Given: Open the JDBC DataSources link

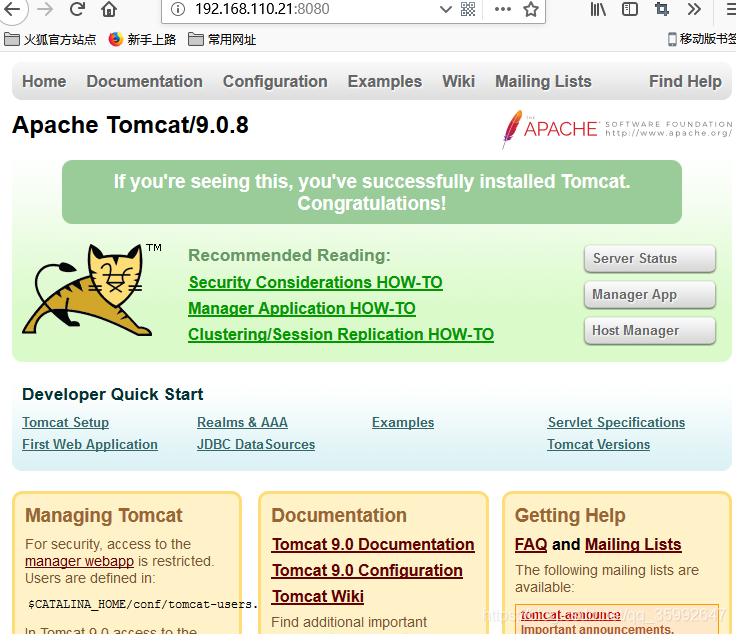Looking at the screenshot, I should (256, 444).
